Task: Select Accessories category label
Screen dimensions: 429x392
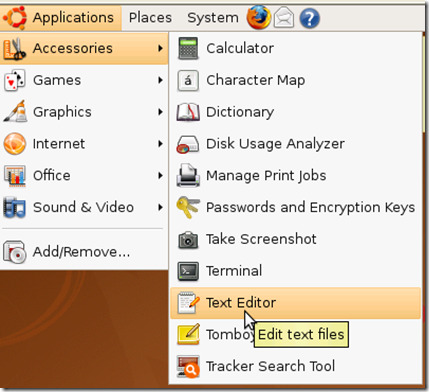Action: [x=73, y=48]
